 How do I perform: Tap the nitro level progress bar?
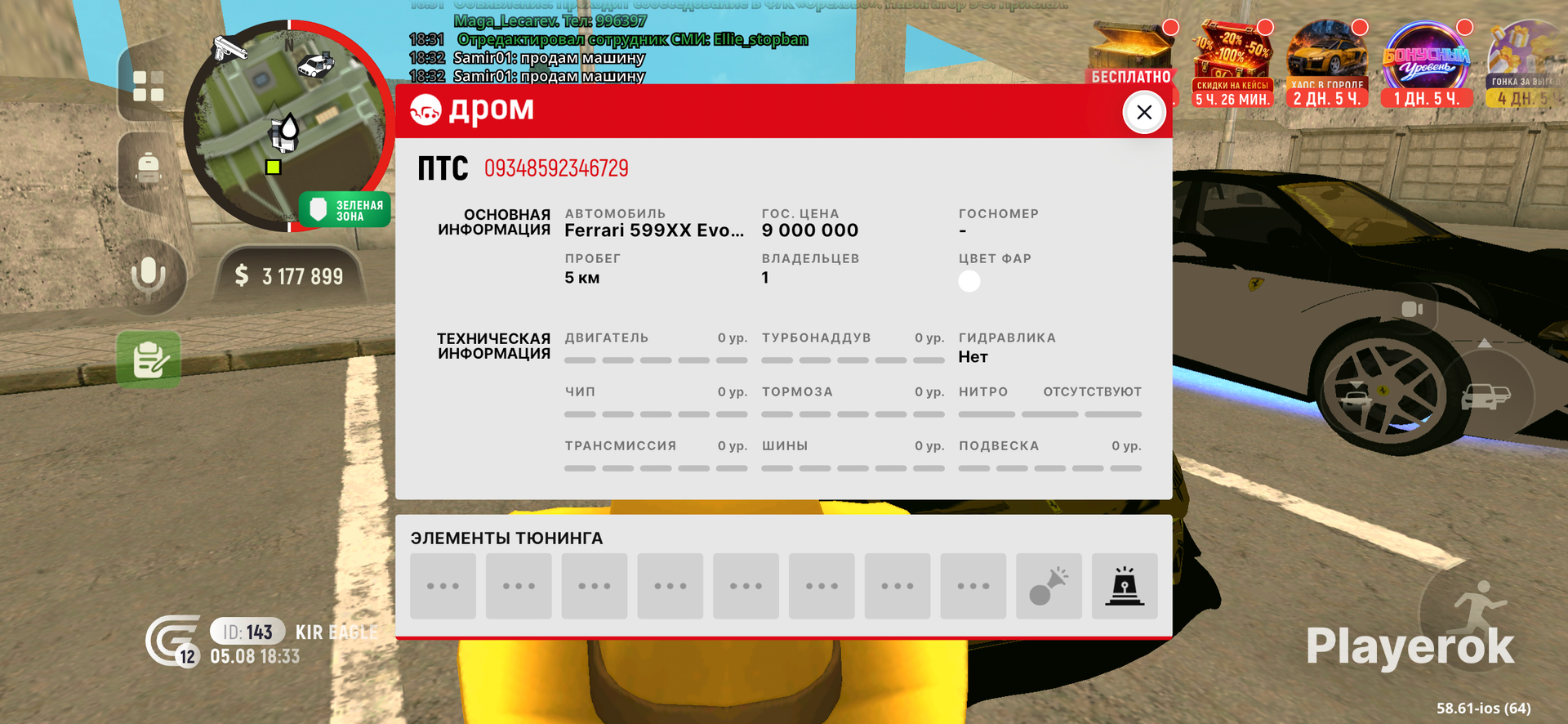pyautogui.click(x=1050, y=414)
